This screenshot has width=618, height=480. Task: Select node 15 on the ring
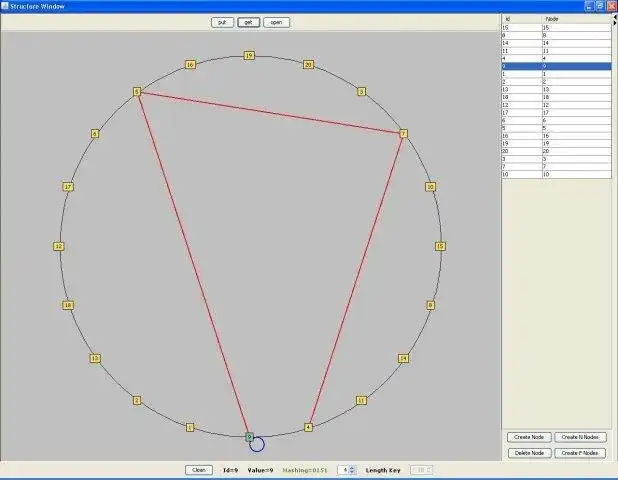[x=439, y=246]
